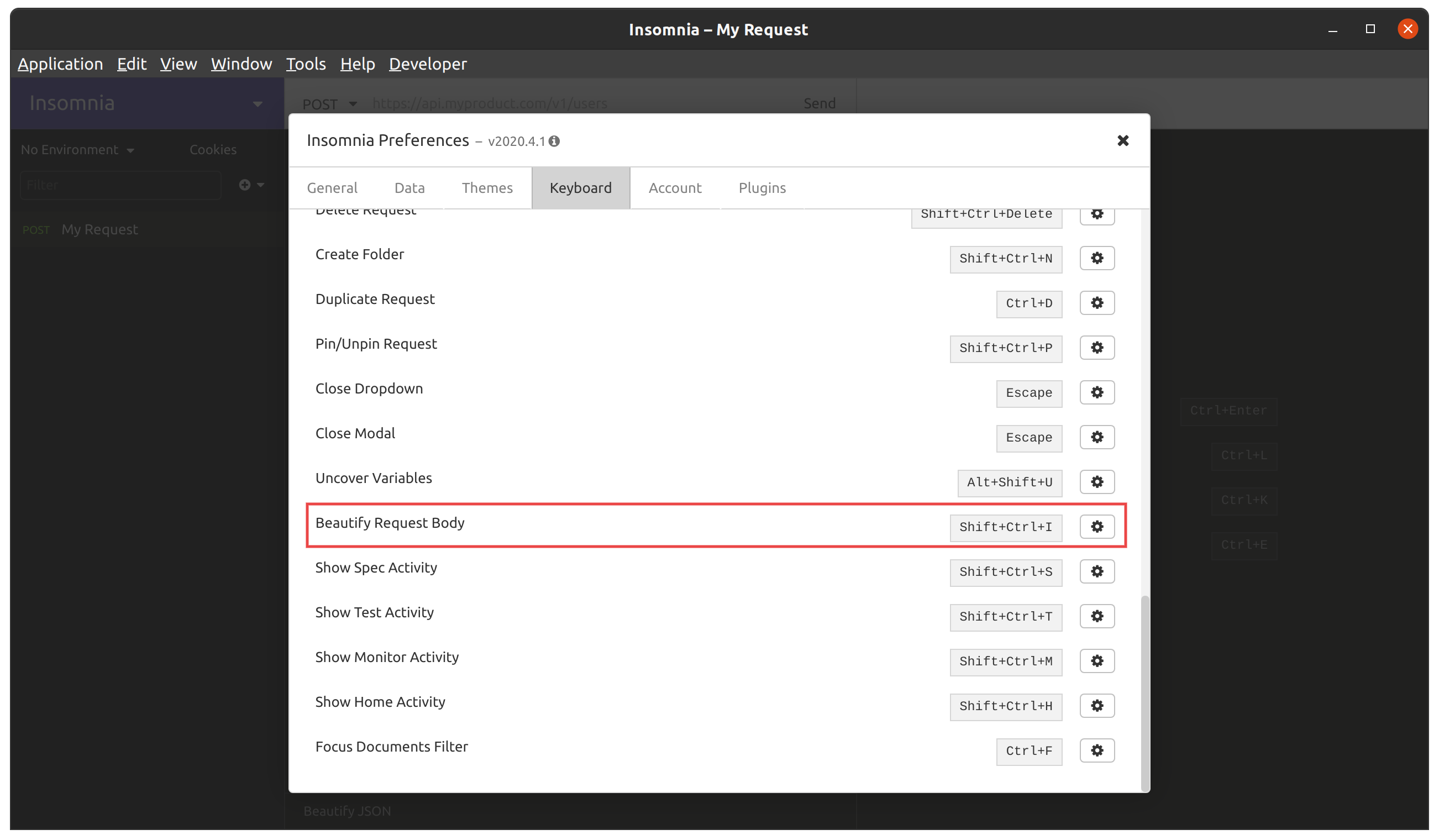Viewport: 1439px width, 840px height.
Task: Click the Create Folder row label
Action: click(360, 254)
